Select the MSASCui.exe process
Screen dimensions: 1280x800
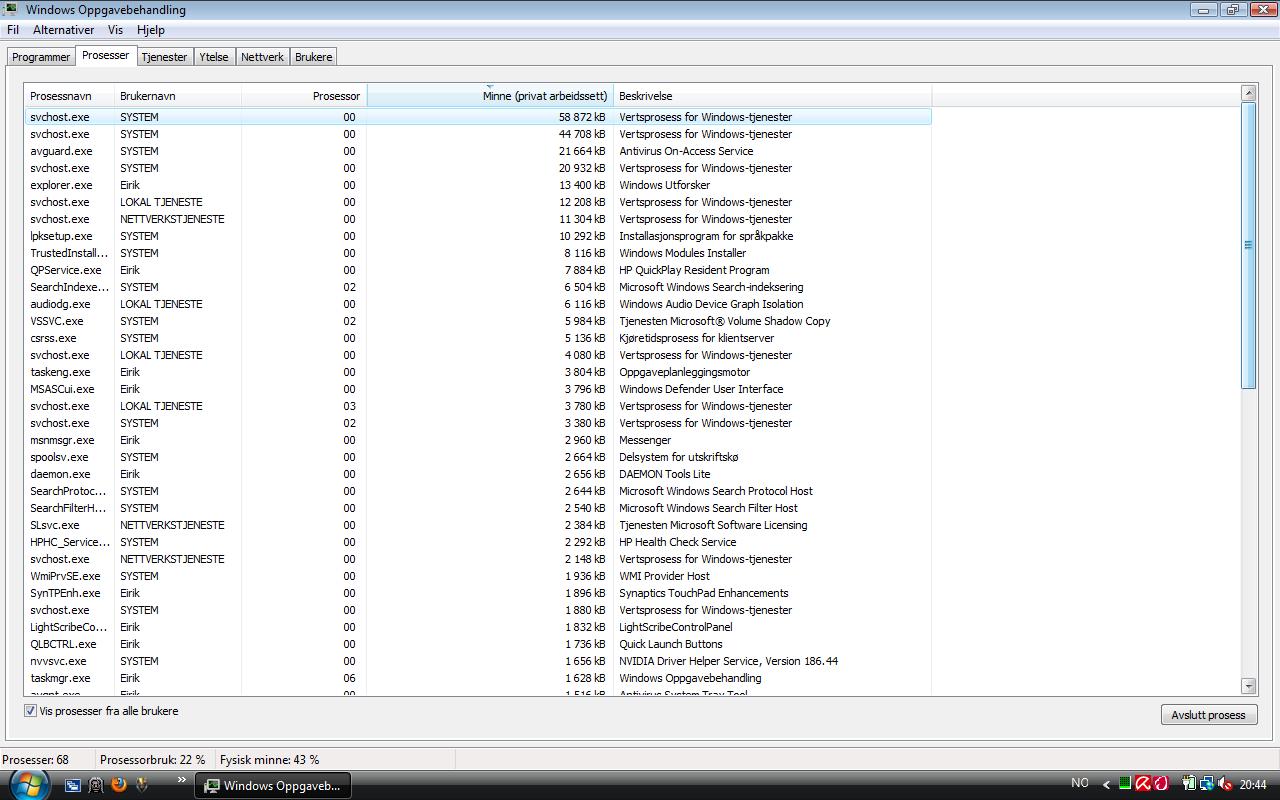(x=478, y=389)
